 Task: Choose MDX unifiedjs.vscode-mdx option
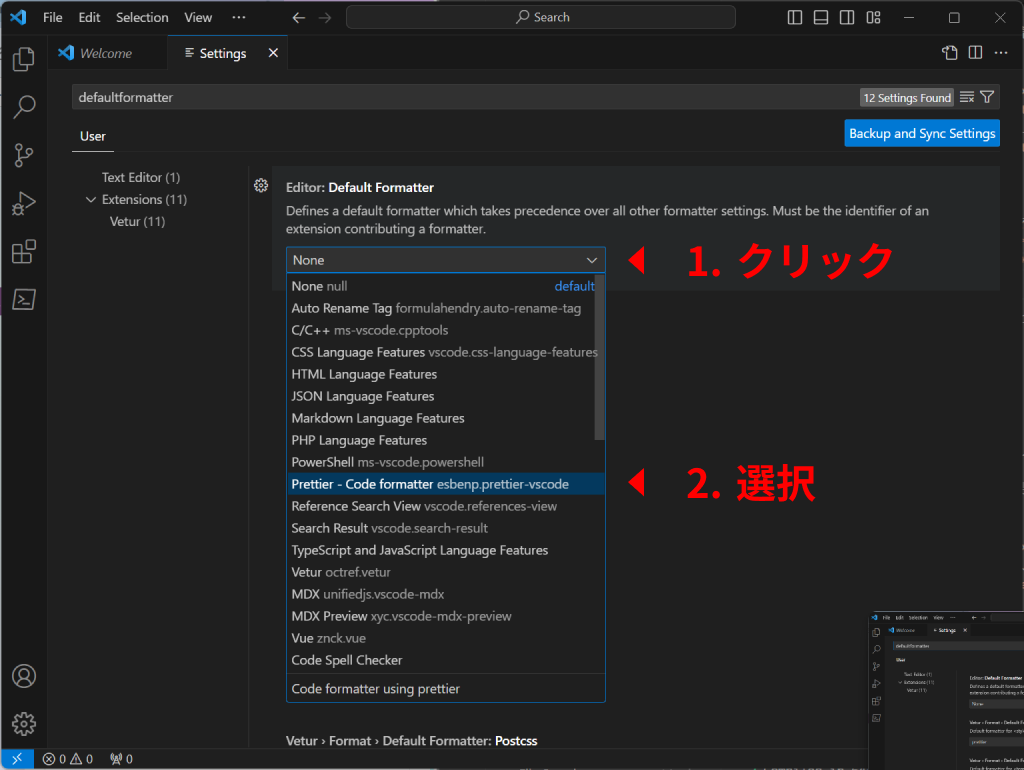click(x=445, y=594)
